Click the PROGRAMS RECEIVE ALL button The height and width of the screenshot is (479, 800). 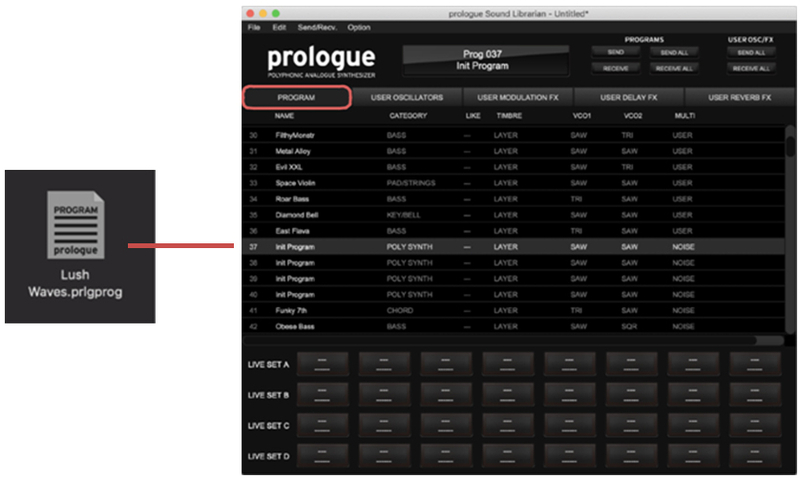(x=674, y=68)
